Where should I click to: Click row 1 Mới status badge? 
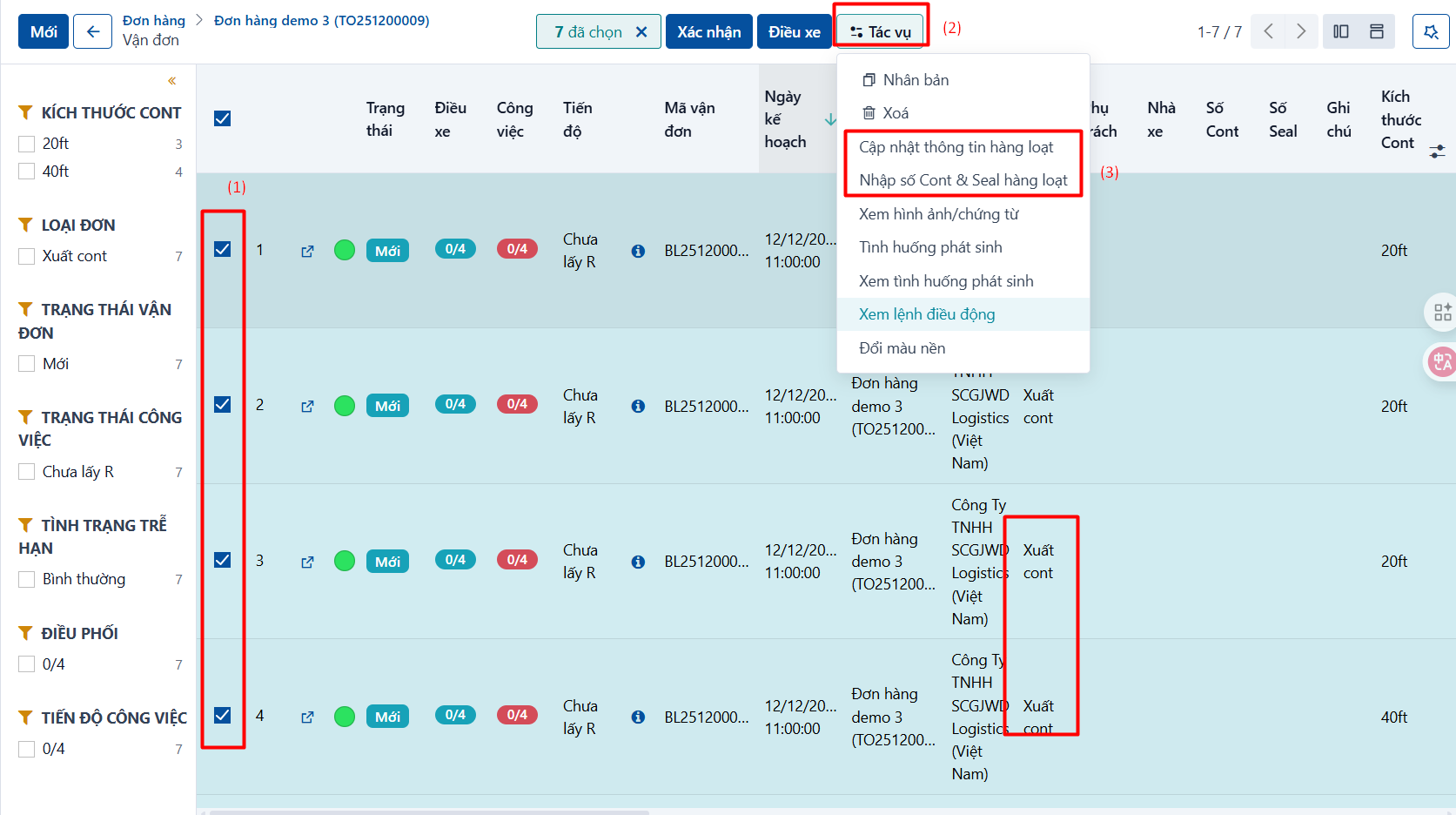[x=387, y=251]
